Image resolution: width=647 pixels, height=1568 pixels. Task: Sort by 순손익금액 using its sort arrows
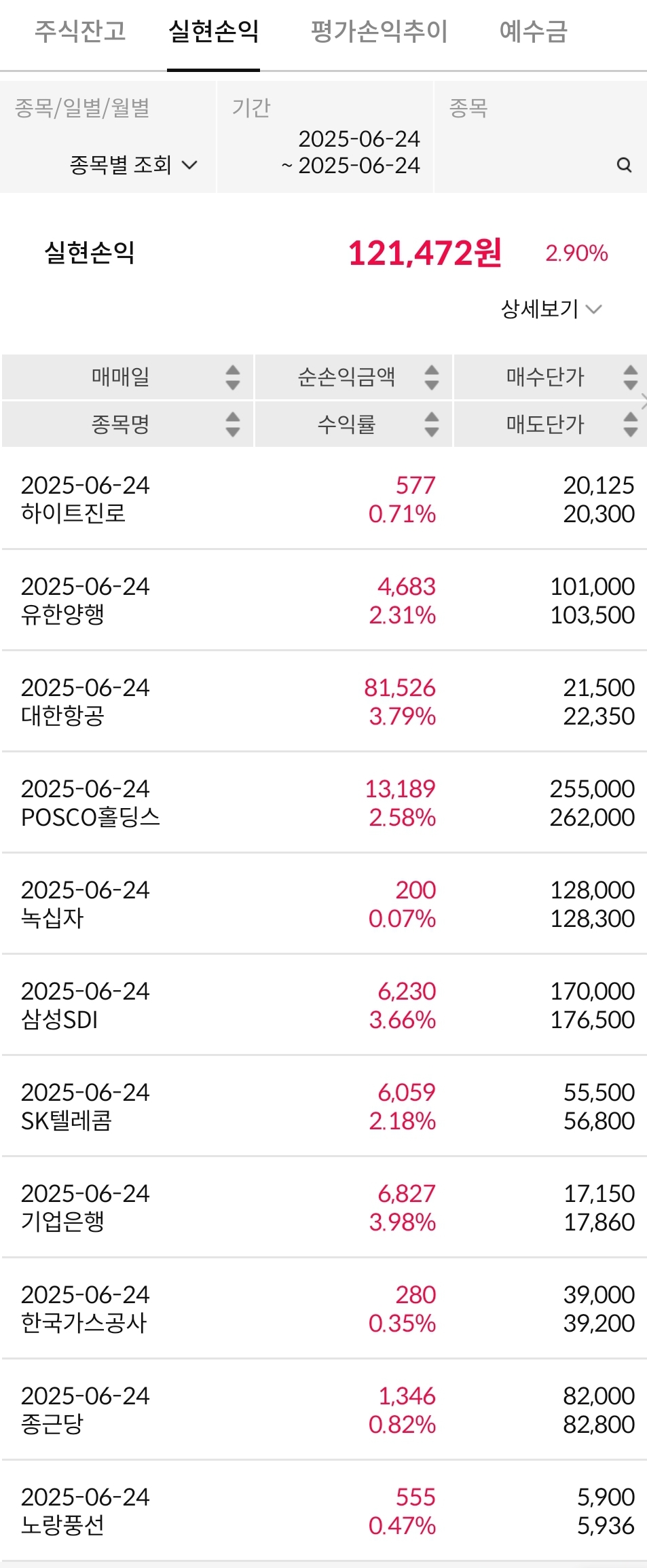click(x=432, y=377)
